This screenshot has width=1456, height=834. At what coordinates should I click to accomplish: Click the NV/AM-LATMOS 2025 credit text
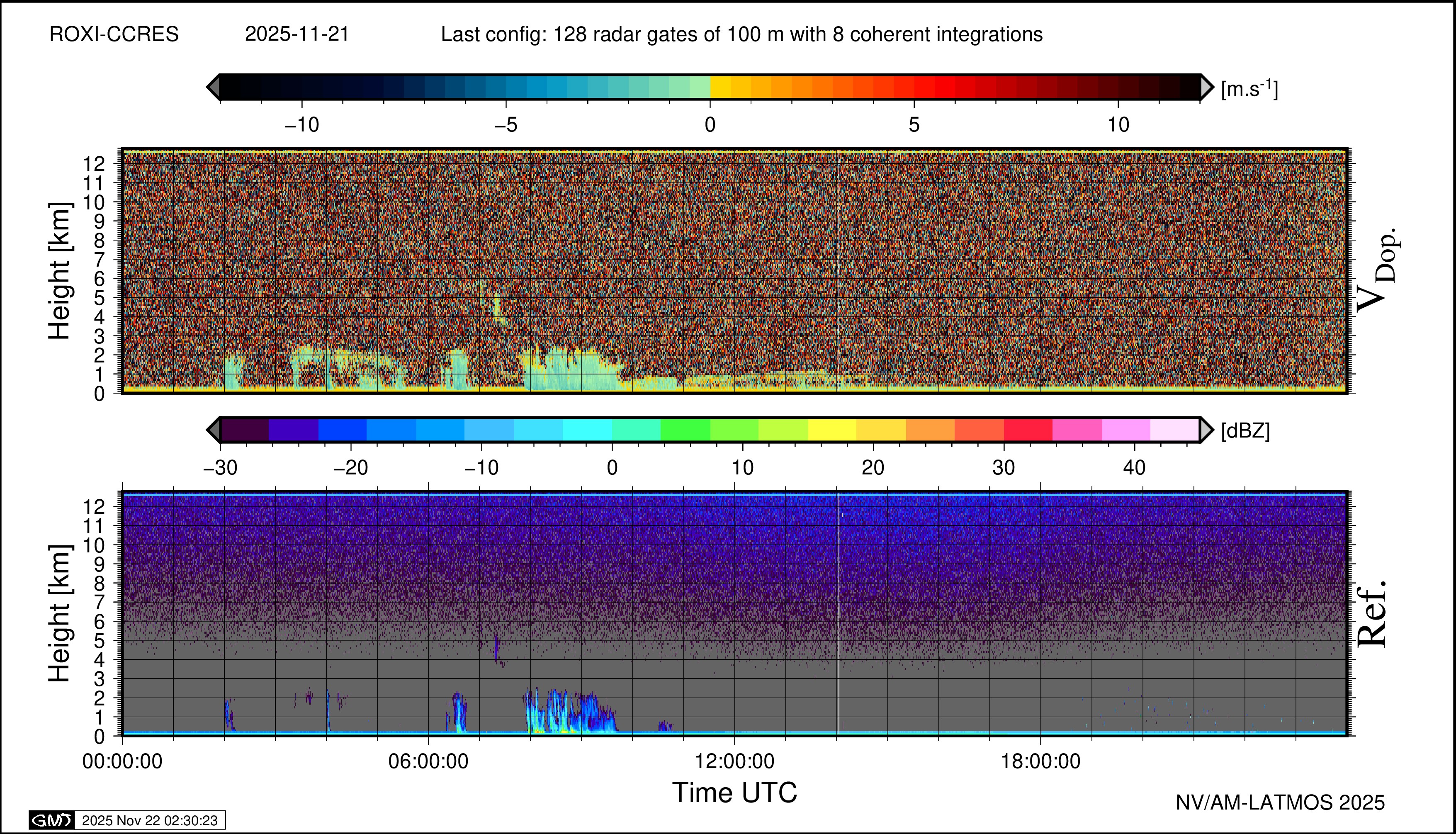[x=1280, y=802]
